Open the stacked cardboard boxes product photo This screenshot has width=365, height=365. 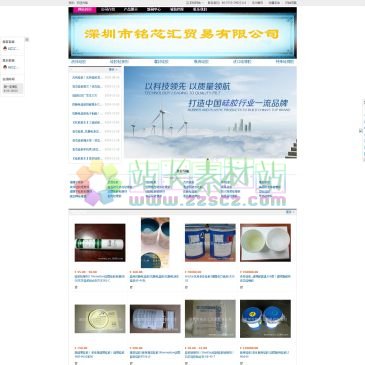(x=210, y=319)
